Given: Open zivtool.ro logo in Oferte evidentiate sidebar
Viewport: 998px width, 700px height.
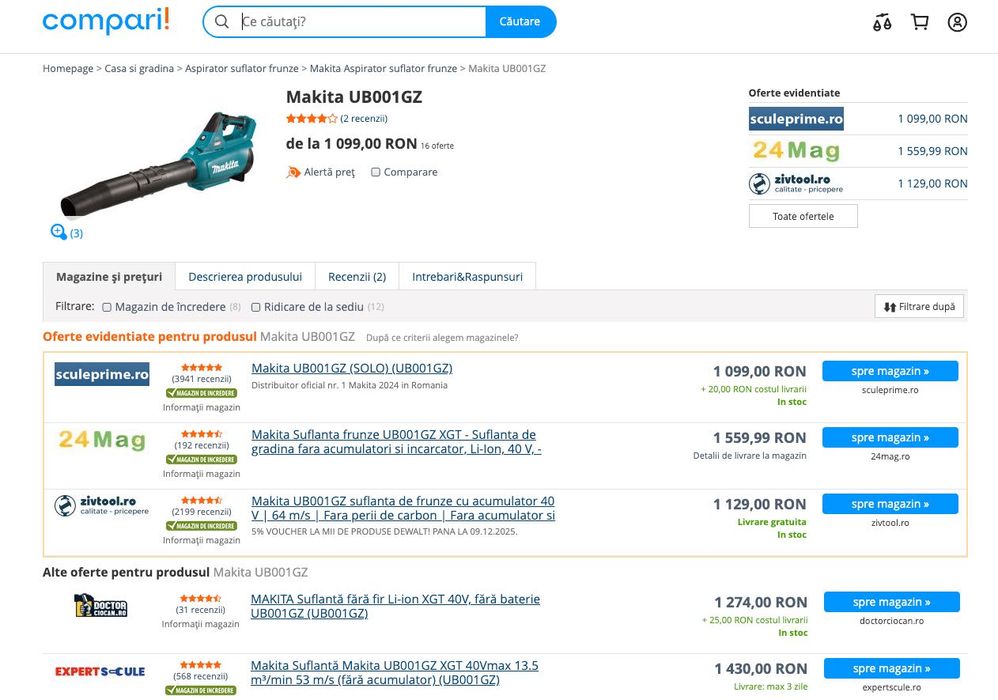Looking at the screenshot, I should point(796,183).
